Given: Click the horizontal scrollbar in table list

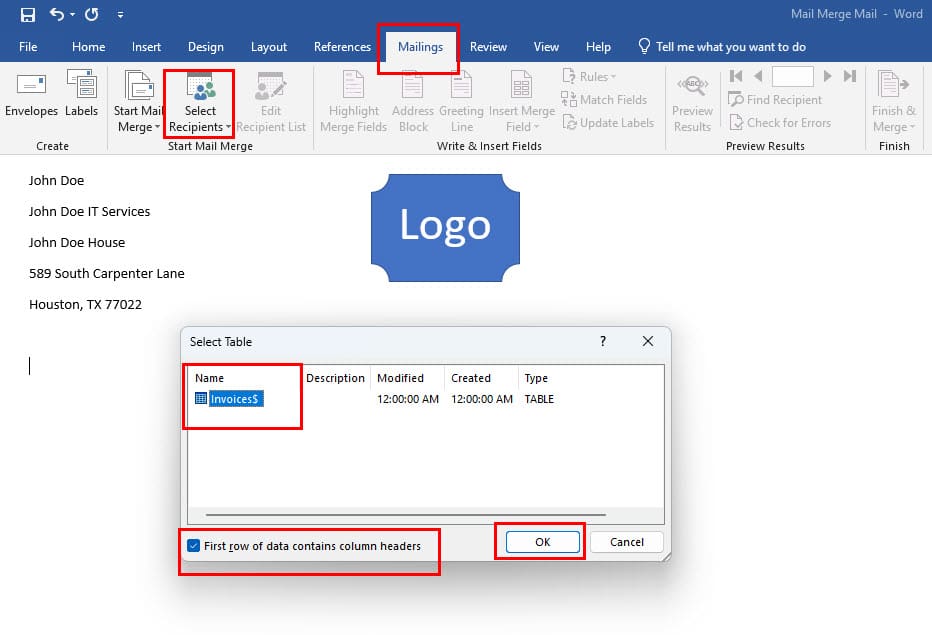Looking at the screenshot, I should (406, 514).
